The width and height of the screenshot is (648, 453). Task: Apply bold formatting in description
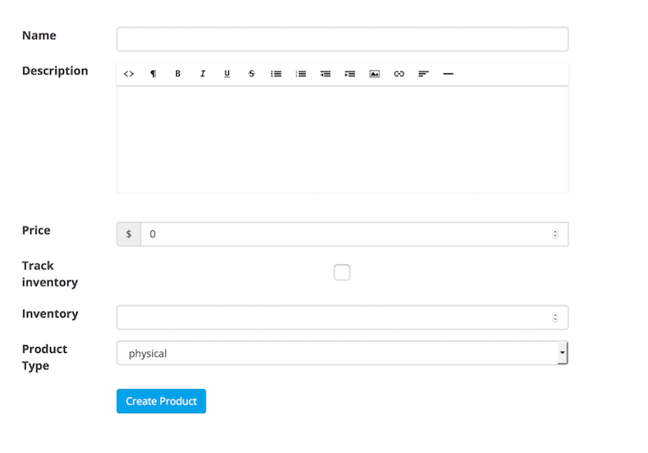[178, 74]
